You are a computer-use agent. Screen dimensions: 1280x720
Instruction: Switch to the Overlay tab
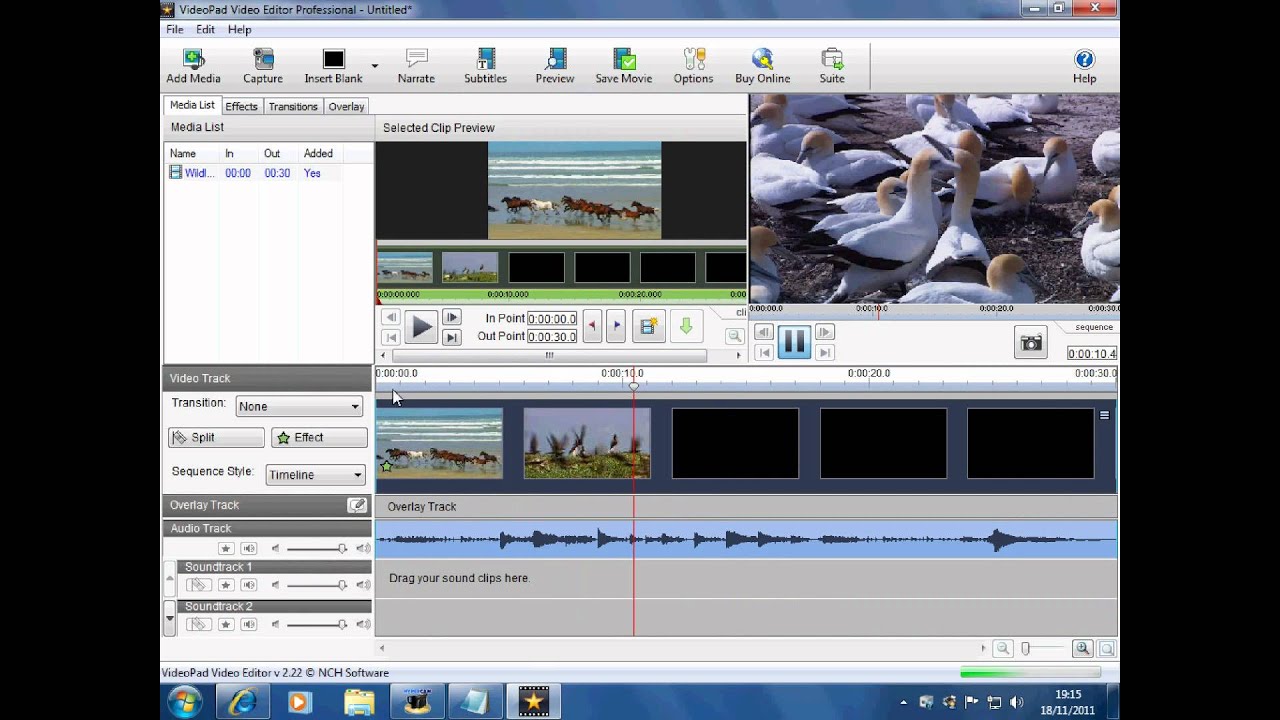click(x=346, y=106)
